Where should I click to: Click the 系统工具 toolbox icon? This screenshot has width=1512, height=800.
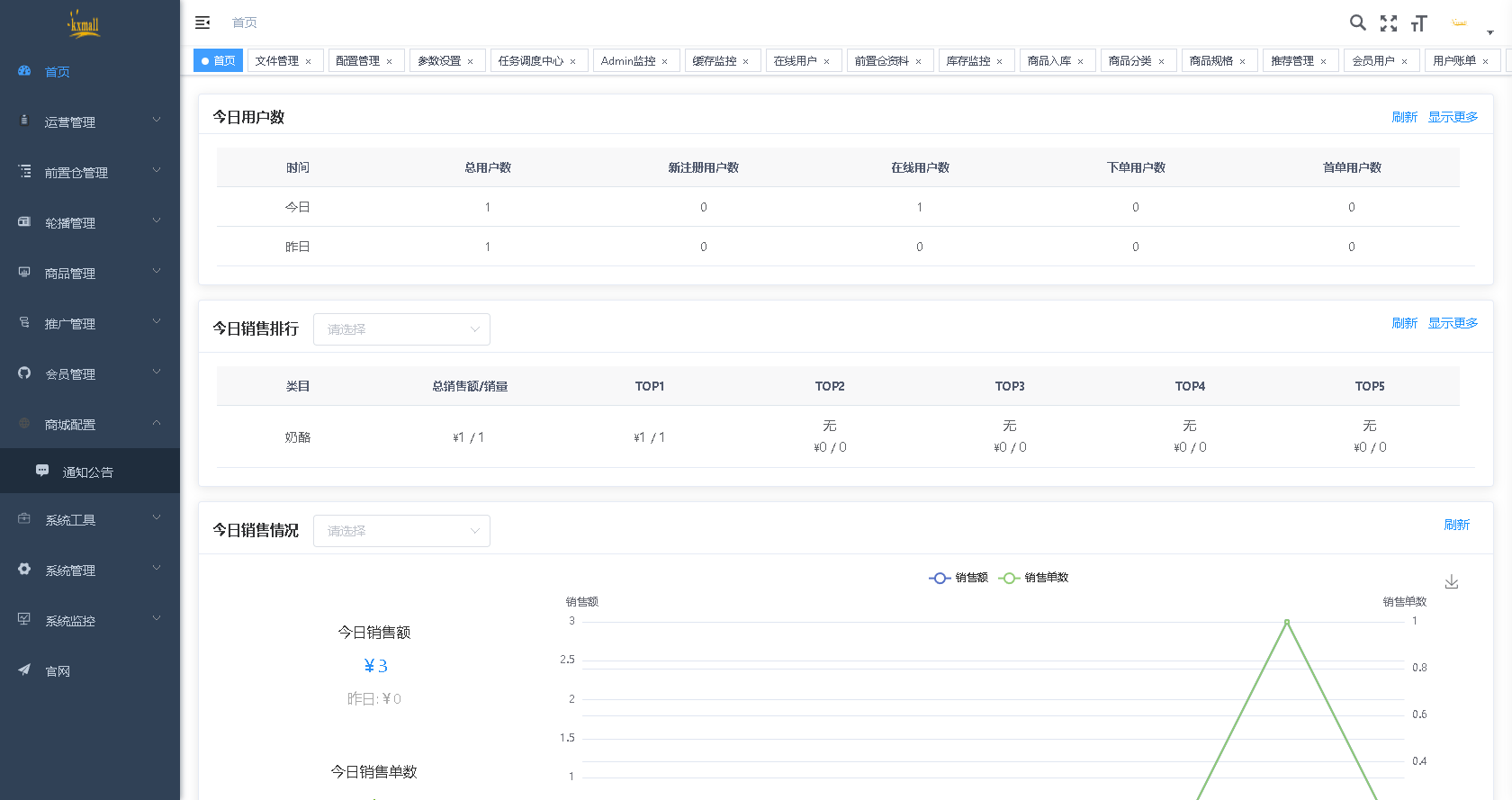pos(24,518)
